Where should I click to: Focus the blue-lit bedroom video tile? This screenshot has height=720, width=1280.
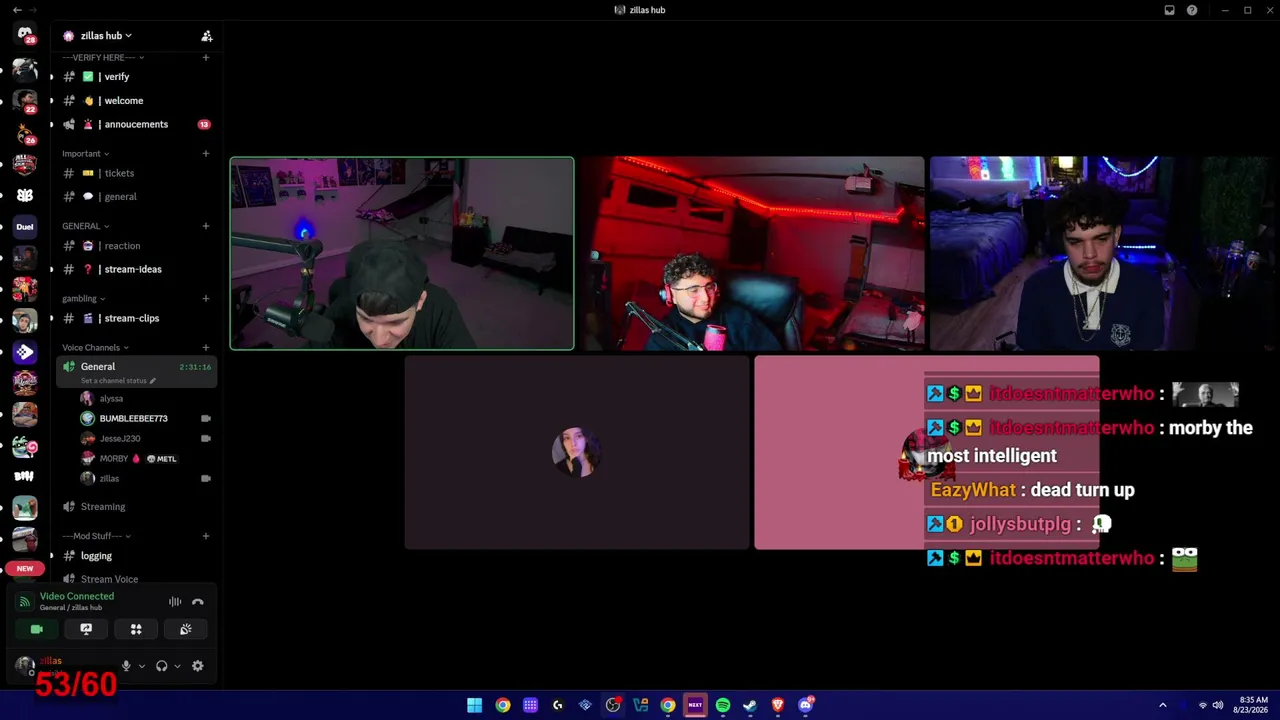tap(1102, 253)
